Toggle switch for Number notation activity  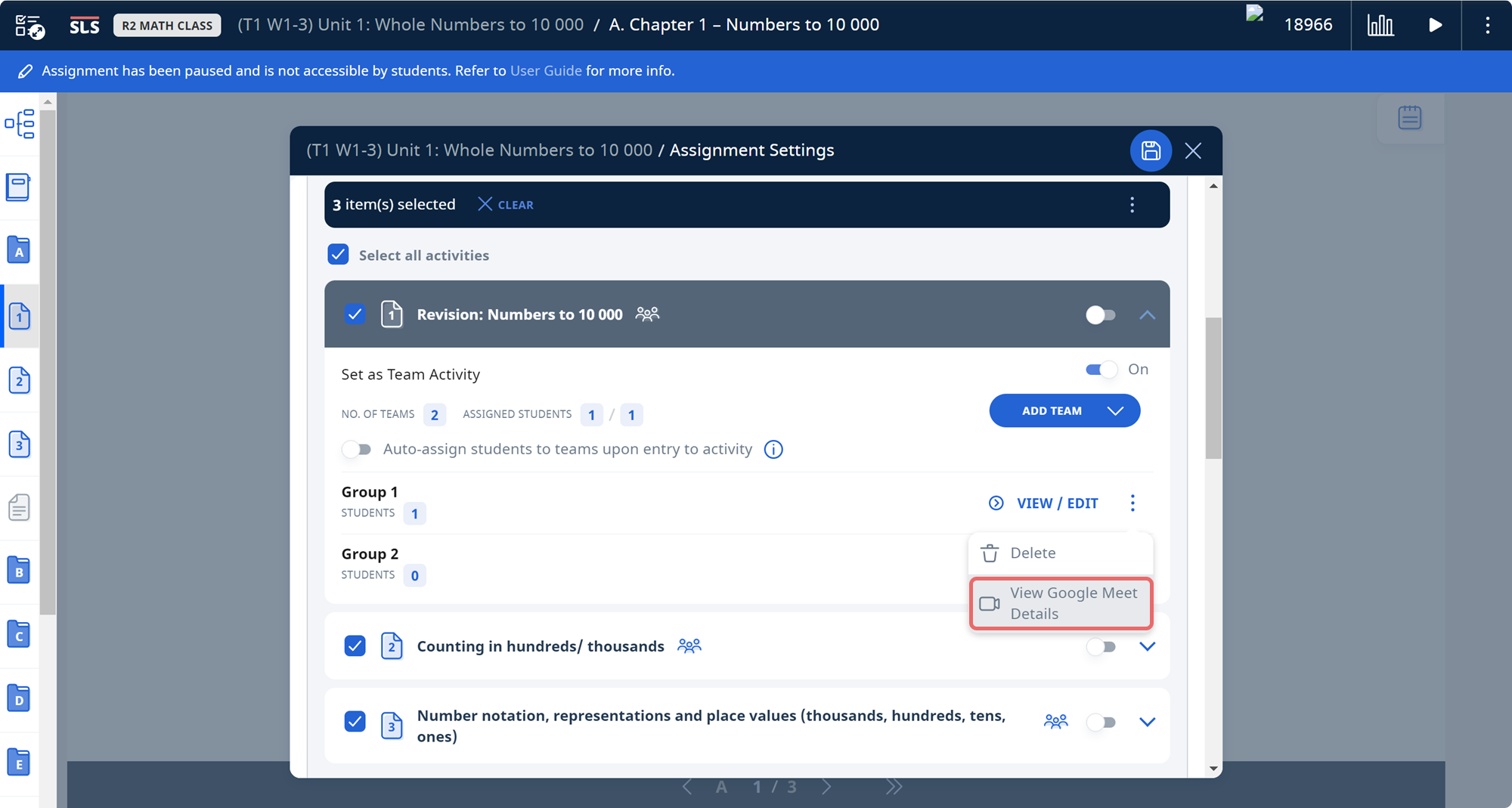point(1101,722)
